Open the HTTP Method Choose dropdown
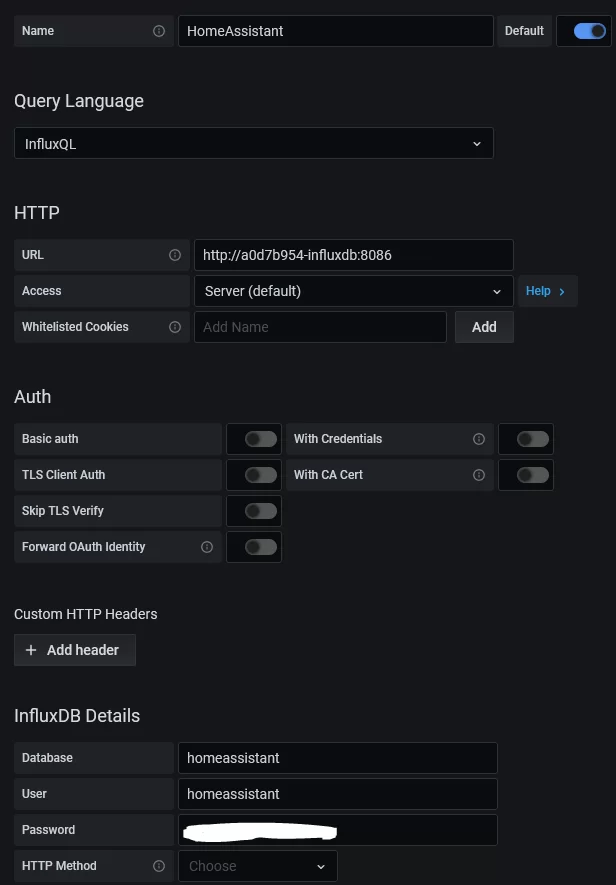 point(257,866)
